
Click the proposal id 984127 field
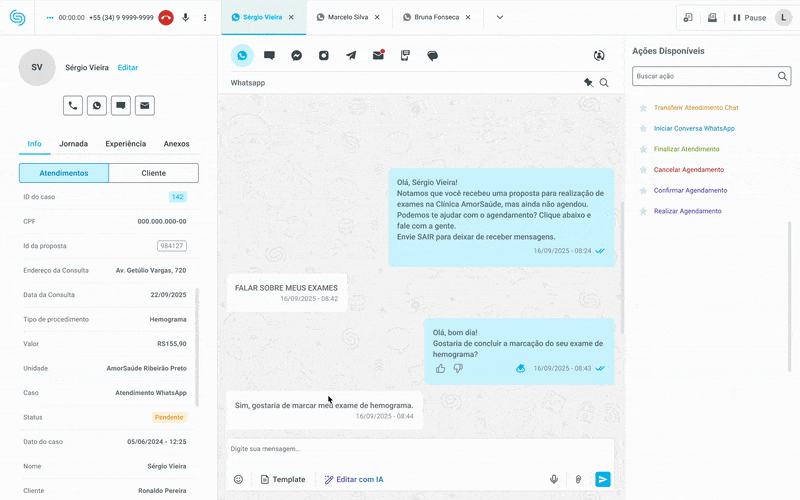point(172,246)
